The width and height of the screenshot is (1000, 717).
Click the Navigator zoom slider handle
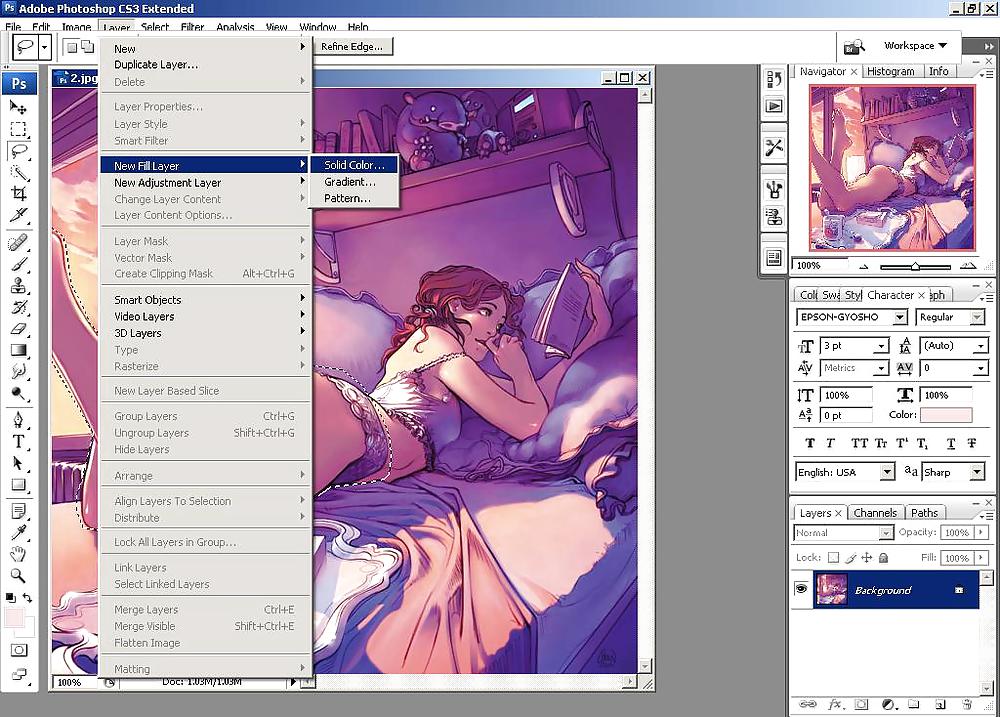[x=915, y=266]
